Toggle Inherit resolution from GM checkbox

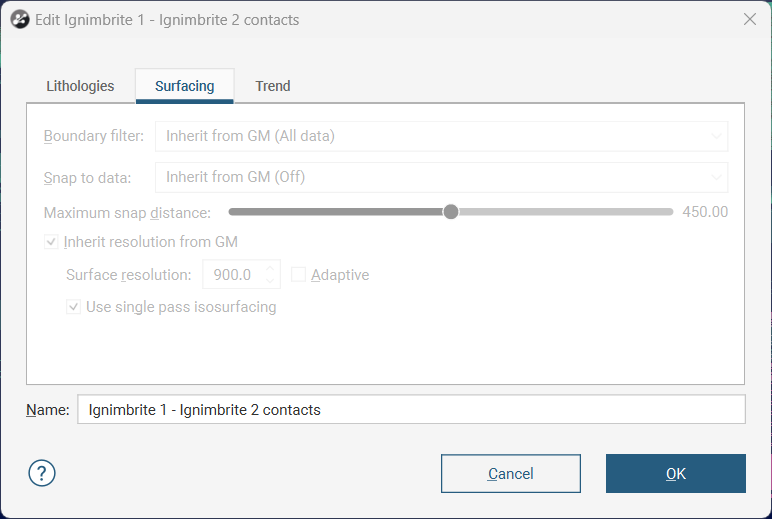(x=51, y=242)
